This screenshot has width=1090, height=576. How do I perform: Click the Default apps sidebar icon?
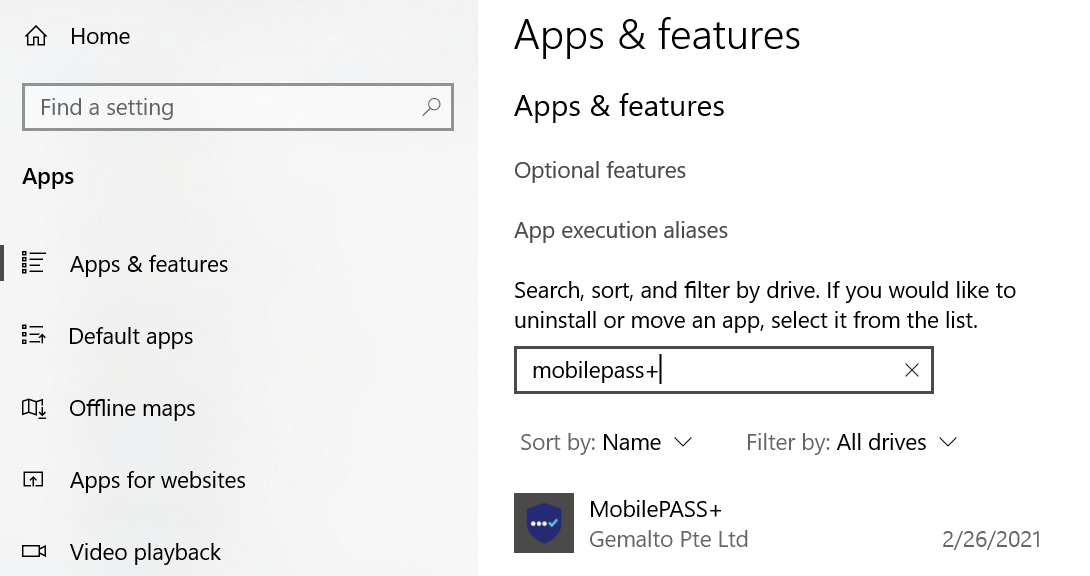34,336
